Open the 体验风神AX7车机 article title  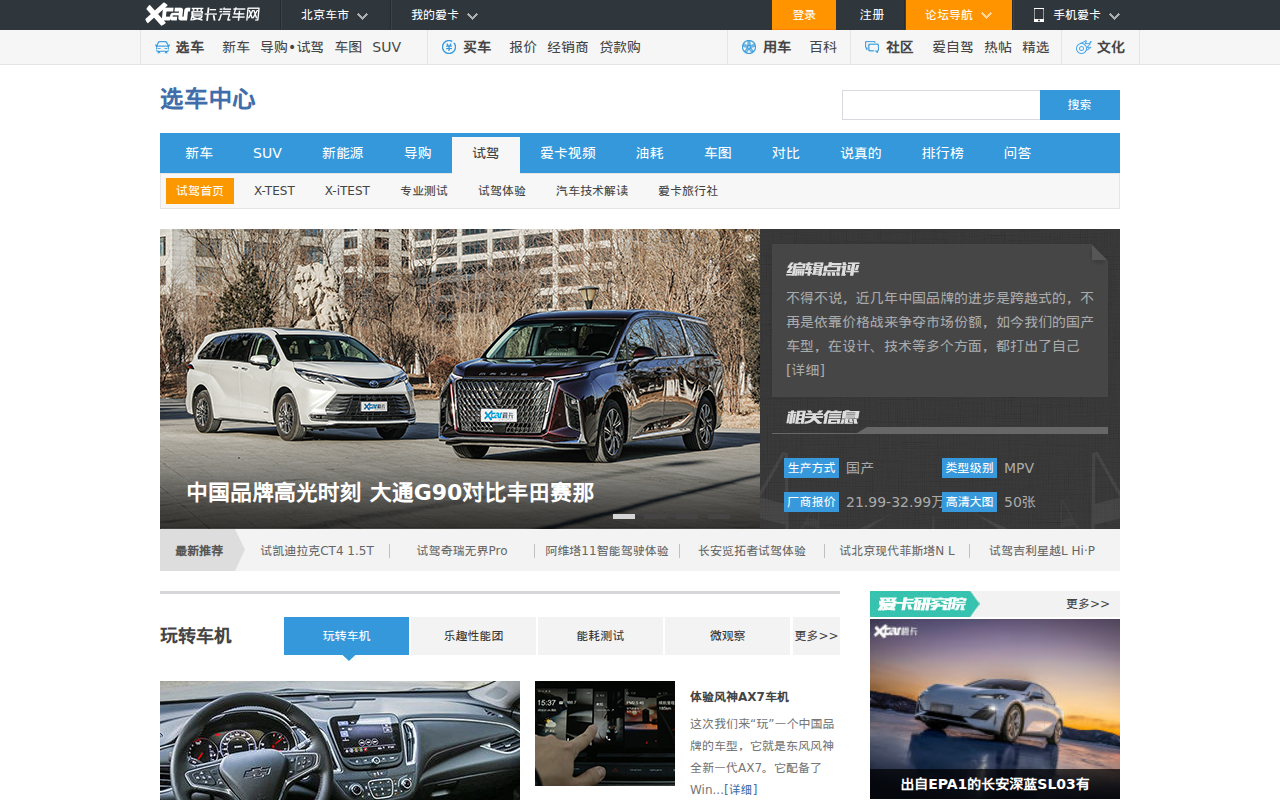pyautogui.click(x=739, y=697)
